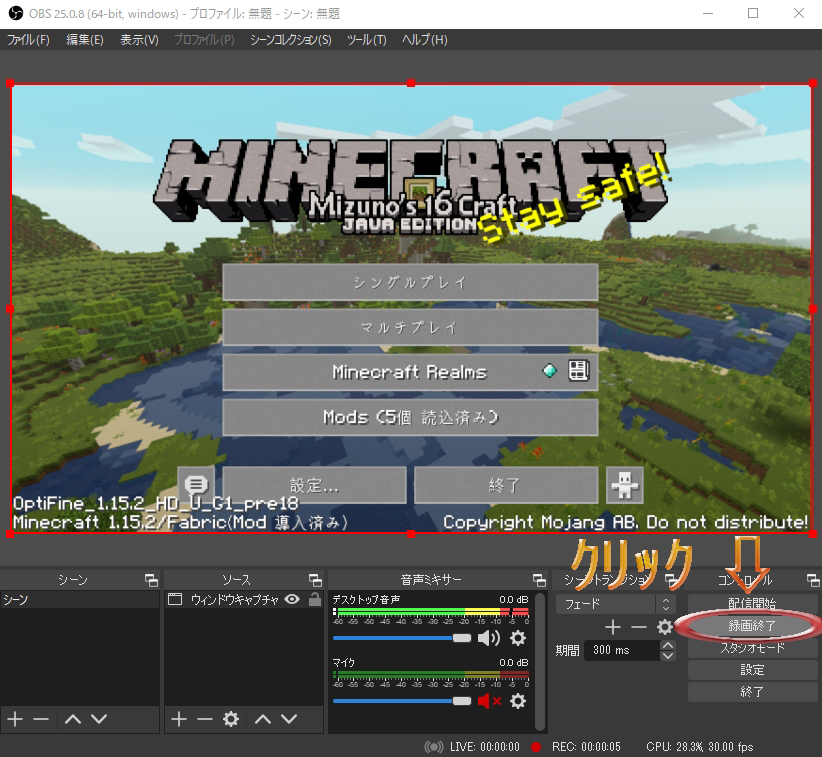Open マイク audio settings gear
Viewport: 822px width, 757px height.
coord(518,701)
